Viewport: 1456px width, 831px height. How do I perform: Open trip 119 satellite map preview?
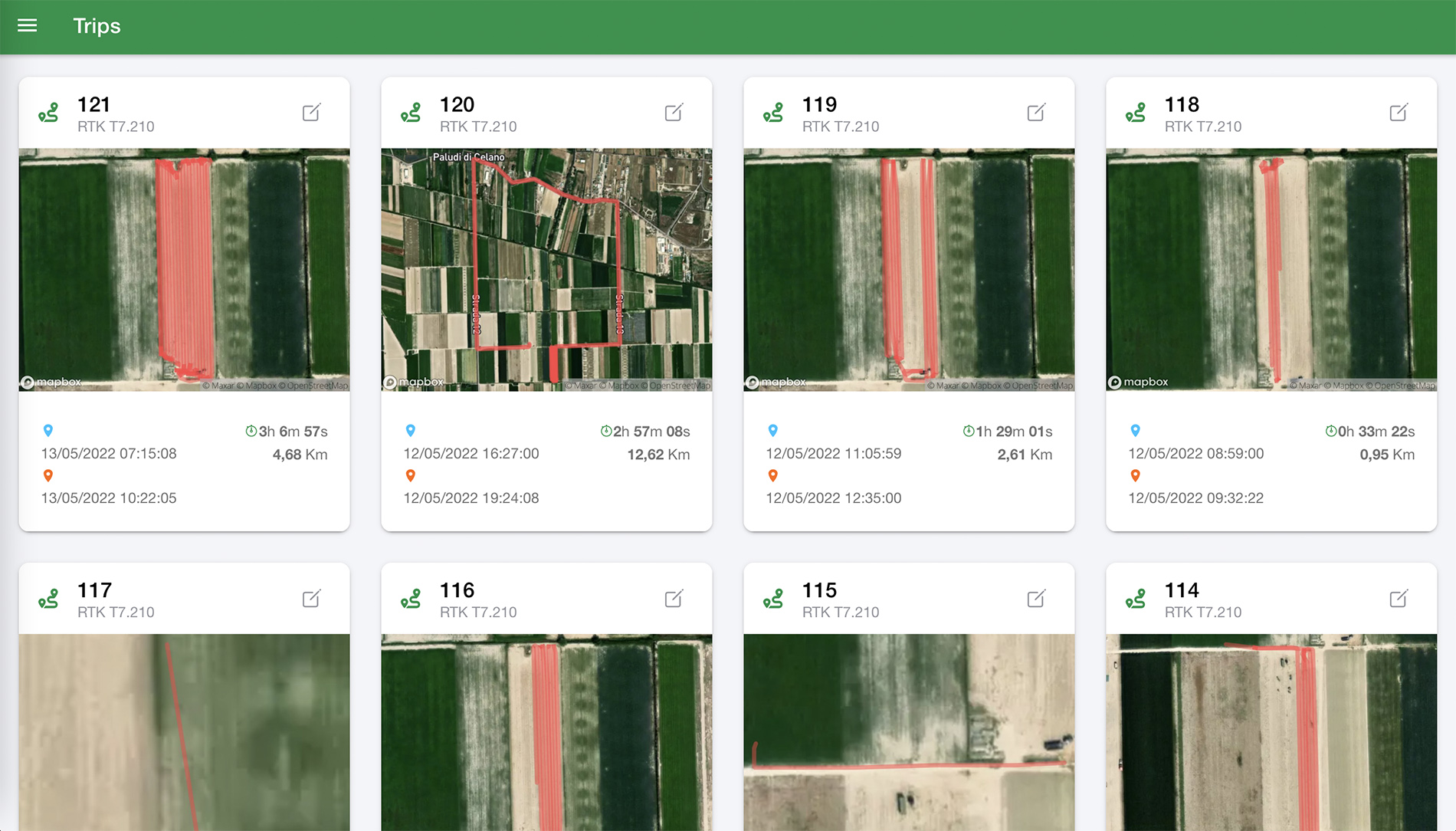(x=909, y=269)
